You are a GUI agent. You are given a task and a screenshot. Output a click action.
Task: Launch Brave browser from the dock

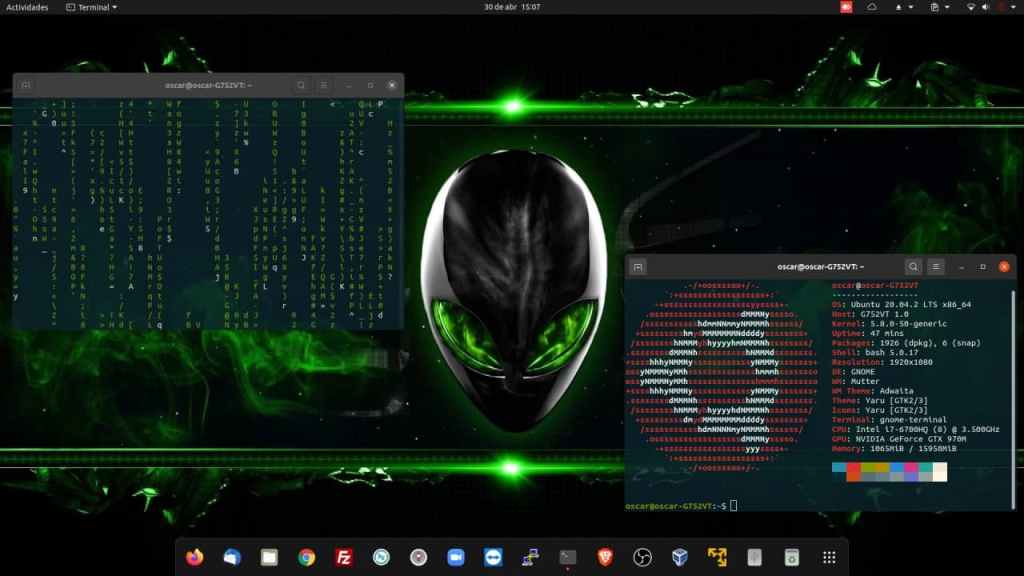605,557
